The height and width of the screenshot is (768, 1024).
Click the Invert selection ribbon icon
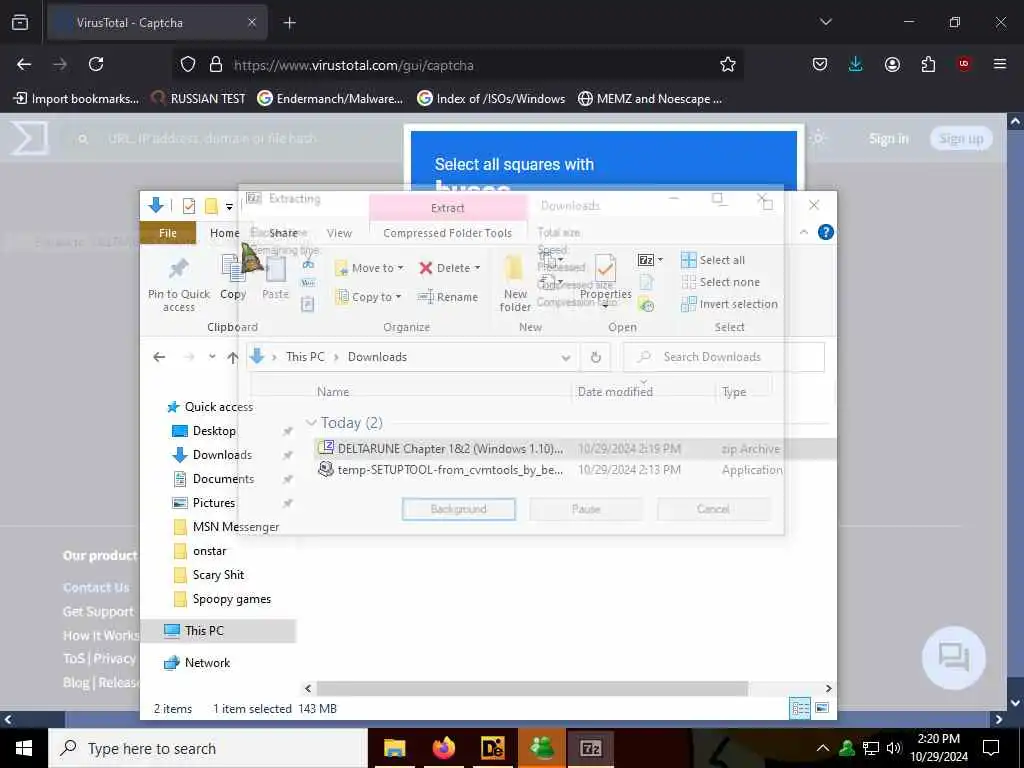pyautogui.click(x=688, y=304)
